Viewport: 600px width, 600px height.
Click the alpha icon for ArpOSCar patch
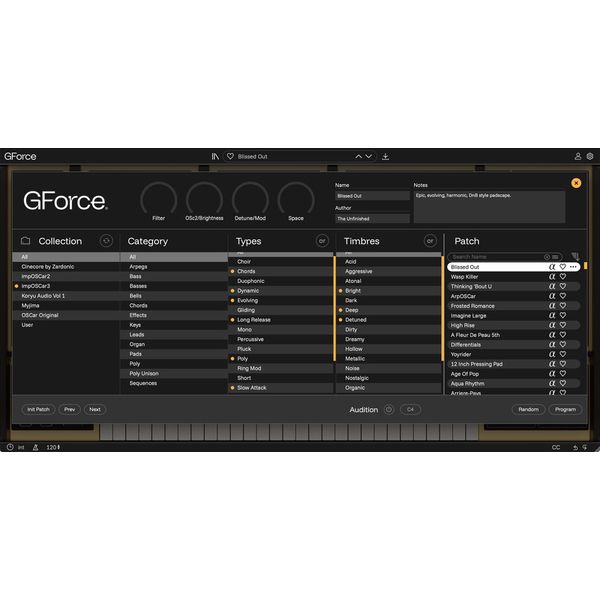click(552, 296)
